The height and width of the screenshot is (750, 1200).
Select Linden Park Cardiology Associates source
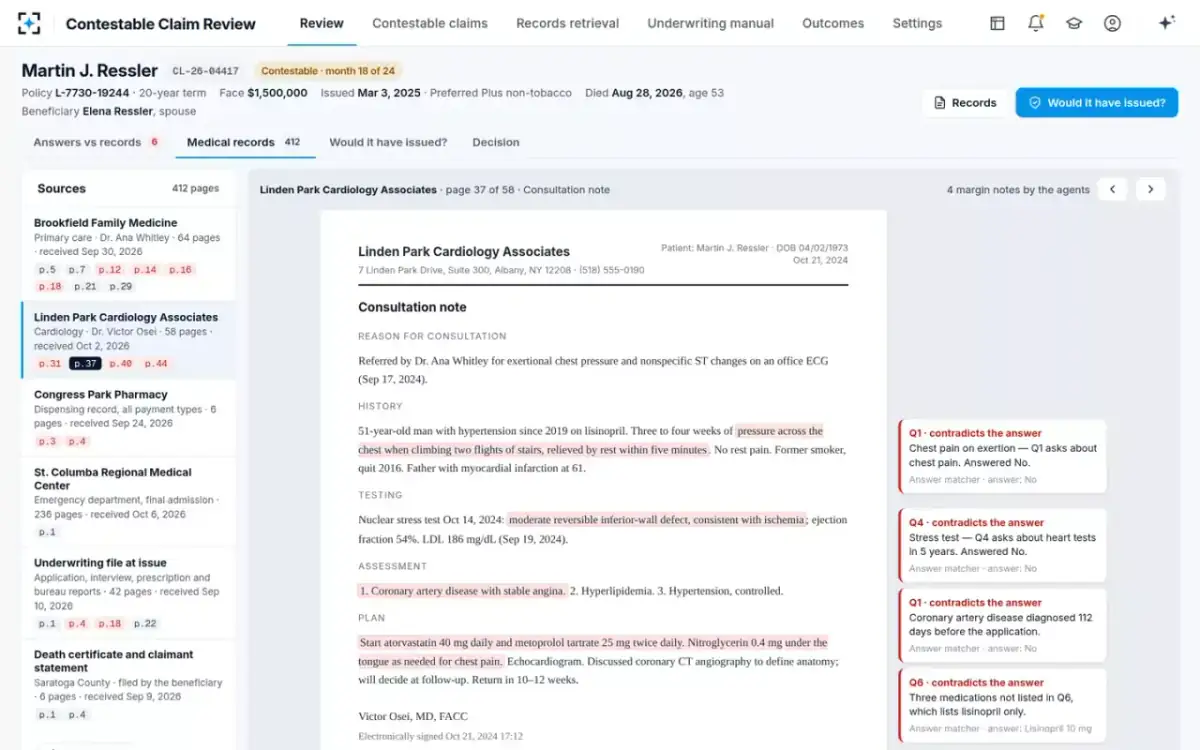tap(129, 340)
